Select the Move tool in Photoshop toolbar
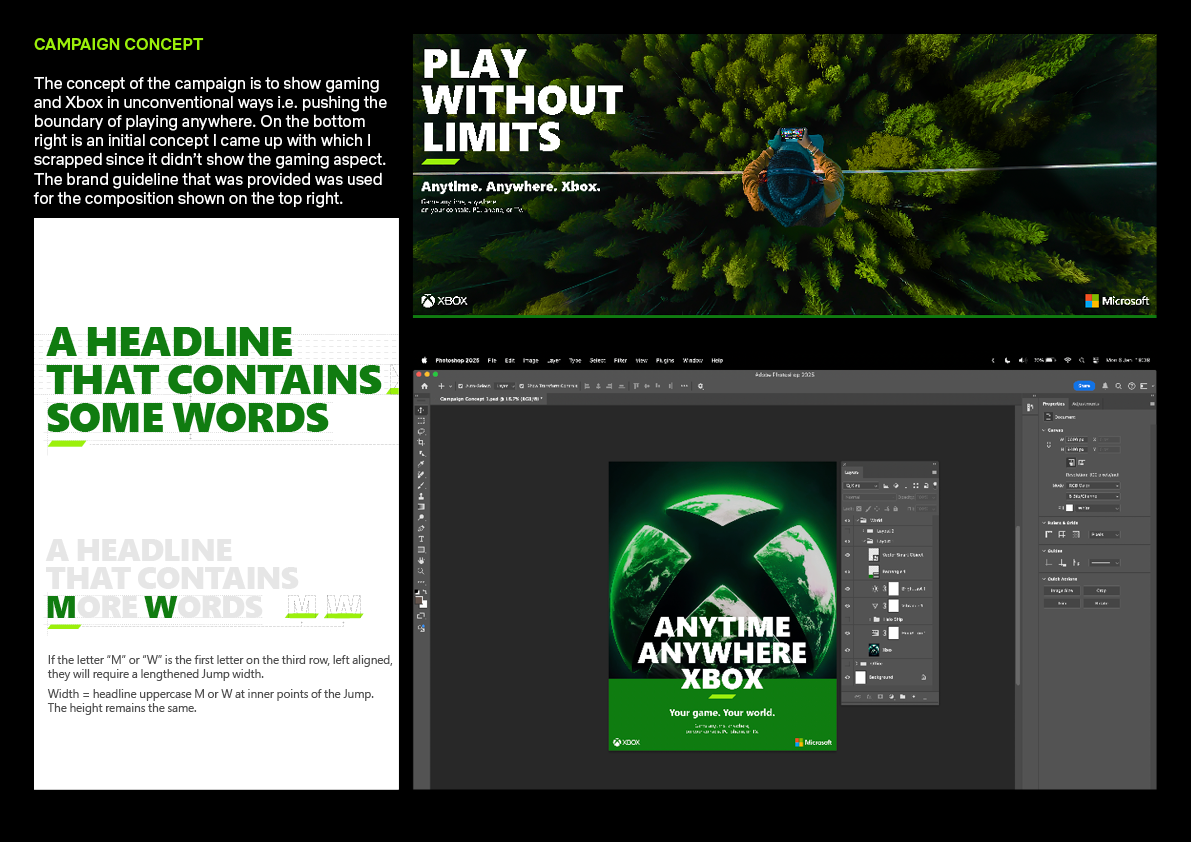This screenshot has width=1191, height=842. click(421, 410)
